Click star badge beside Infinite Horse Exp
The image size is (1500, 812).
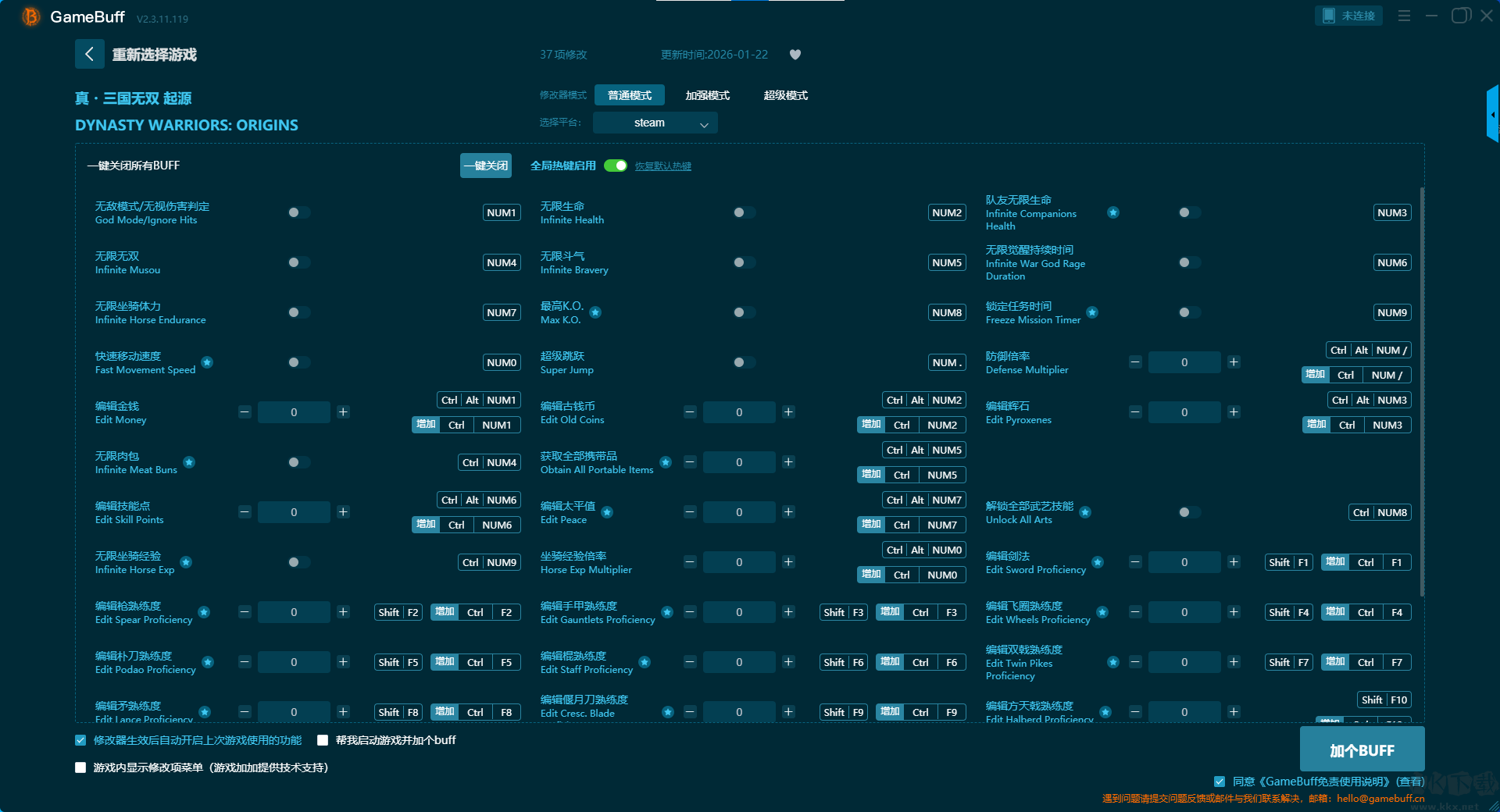[186, 562]
